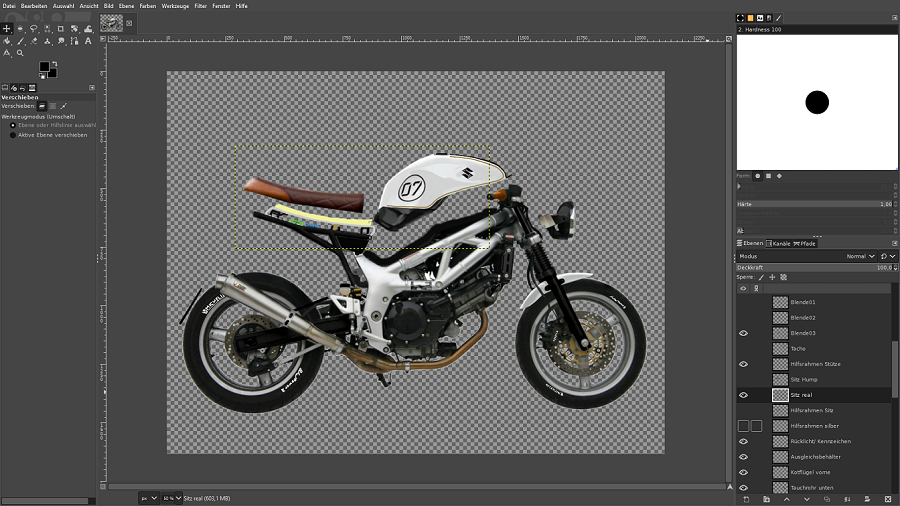
Task: Select the Hilfsrahmen Stütze layer
Action: pos(815,364)
